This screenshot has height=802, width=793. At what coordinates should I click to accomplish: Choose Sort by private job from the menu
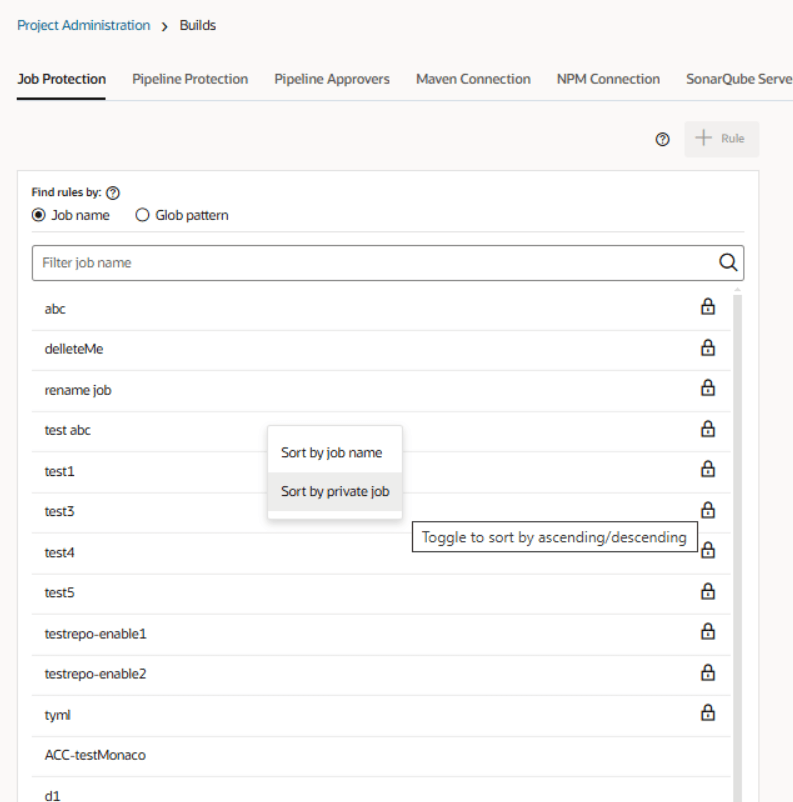(x=331, y=491)
